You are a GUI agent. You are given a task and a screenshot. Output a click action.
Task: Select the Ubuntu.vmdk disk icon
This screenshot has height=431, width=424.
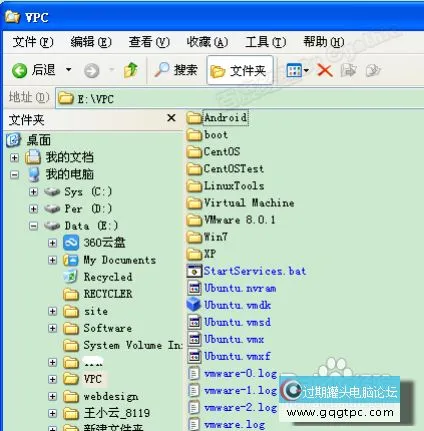coord(194,305)
